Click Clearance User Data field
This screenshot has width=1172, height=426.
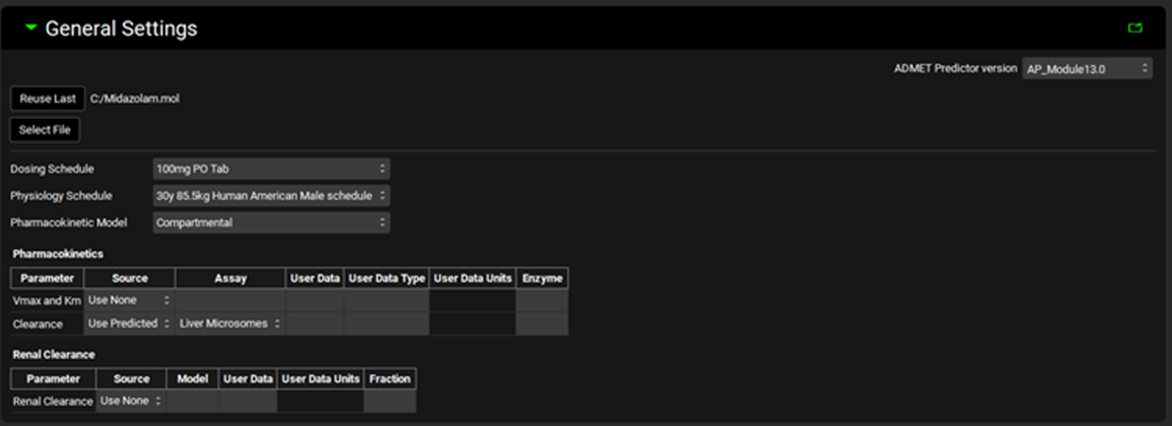click(314, 324)
